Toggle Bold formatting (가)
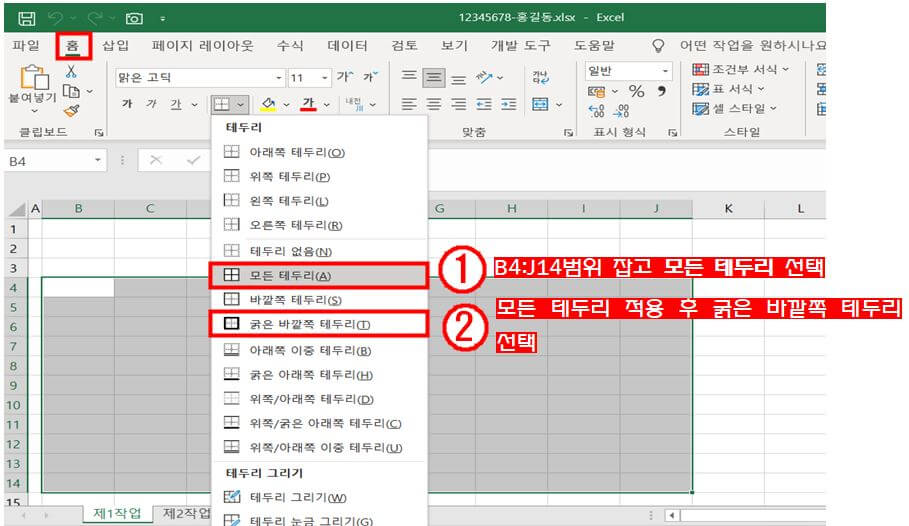 127,104
